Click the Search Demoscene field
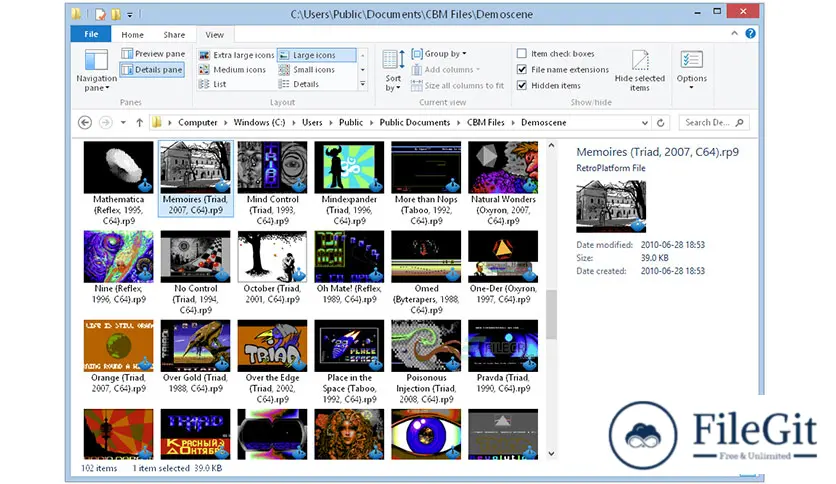 coord(714,123)
